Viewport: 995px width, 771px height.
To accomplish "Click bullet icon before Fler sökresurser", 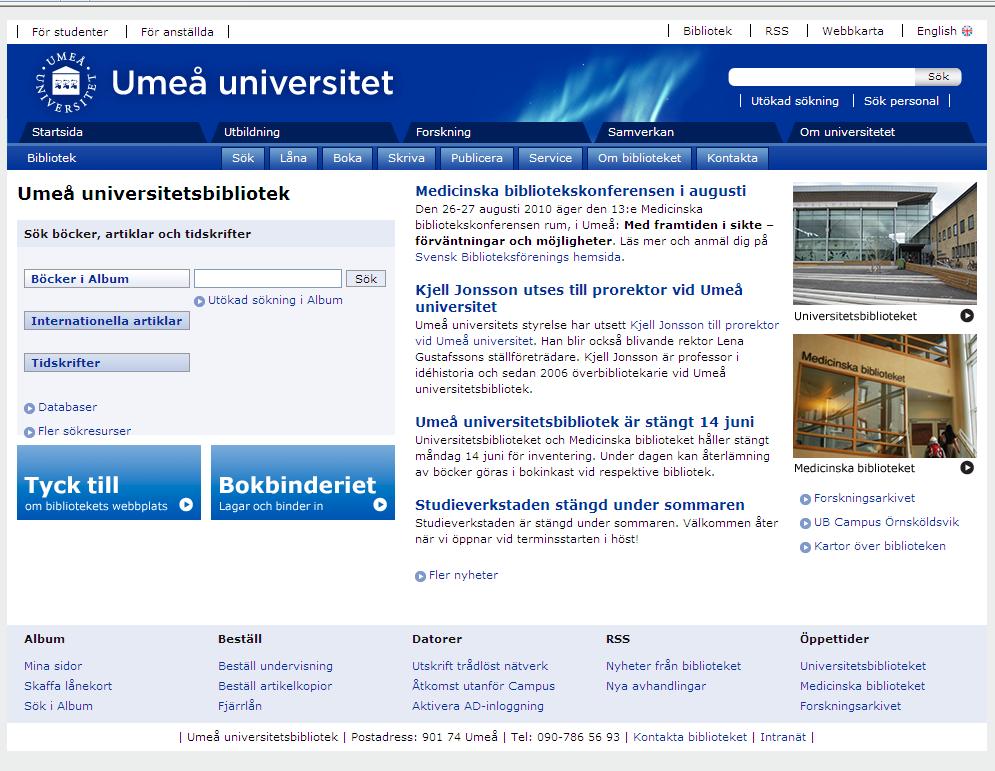I will click(29, 432).
